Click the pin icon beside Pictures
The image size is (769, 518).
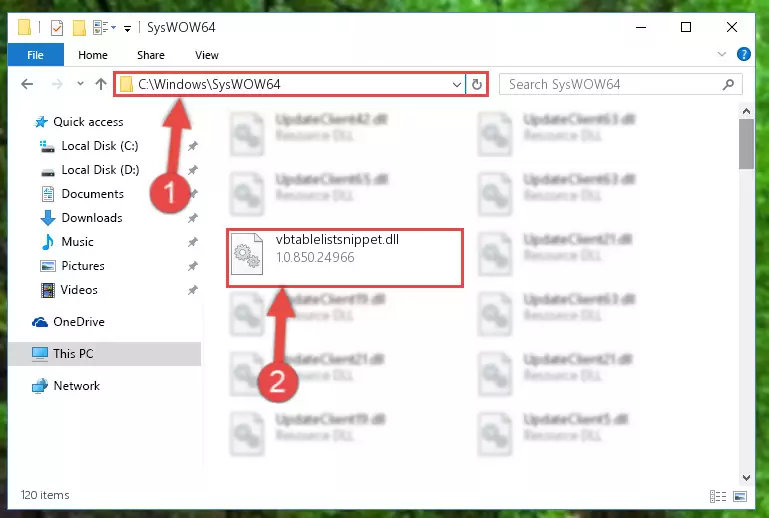pyautogui.click(x=193, y=266)
